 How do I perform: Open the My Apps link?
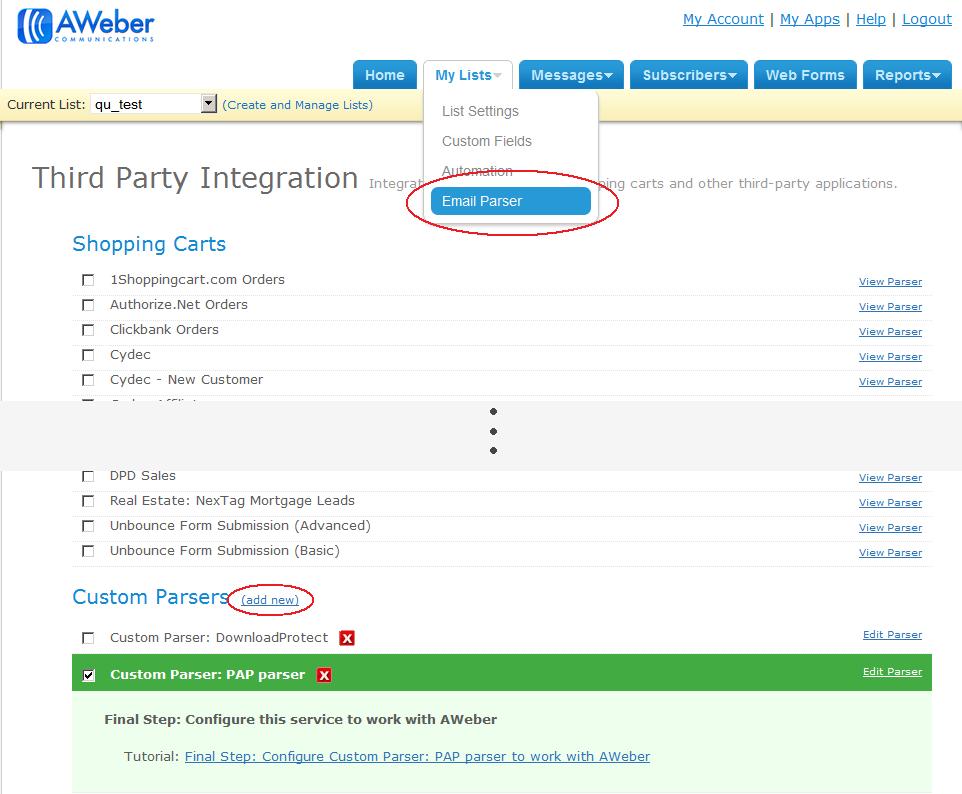click(810, 19)
